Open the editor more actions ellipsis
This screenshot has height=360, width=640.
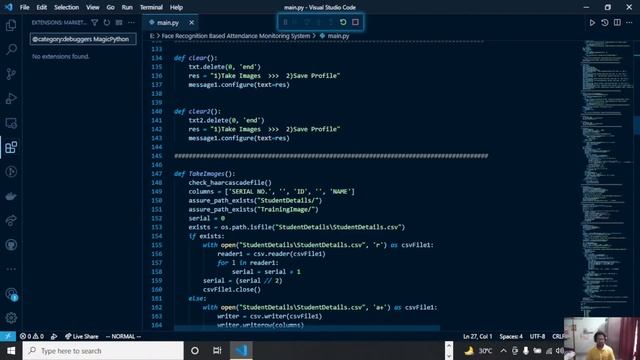point(629,22)
